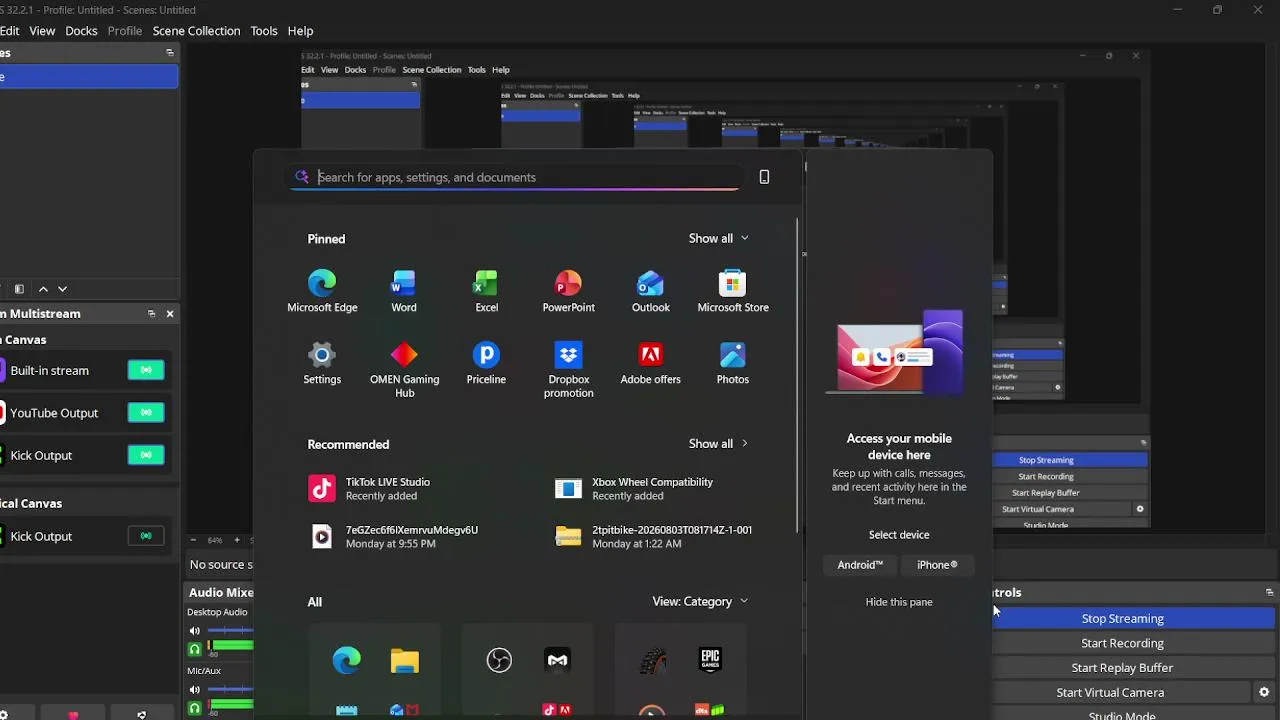This screenshot has width=1280, height=720.
Task: Focus the Start menu search box
Action: point(517,177)
